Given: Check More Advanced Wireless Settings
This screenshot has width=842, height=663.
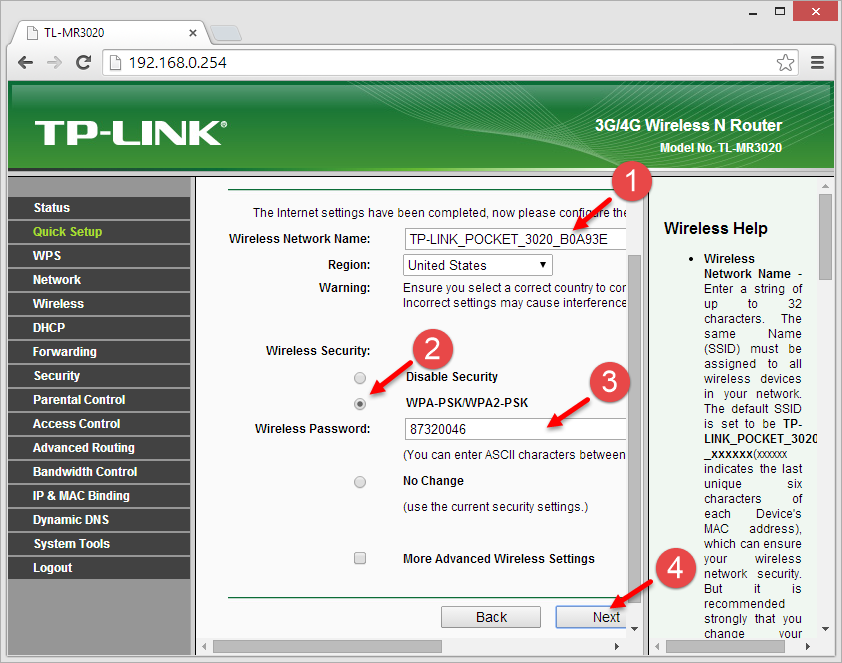Looking at the screenshot, I should click(x=360, y=558).
